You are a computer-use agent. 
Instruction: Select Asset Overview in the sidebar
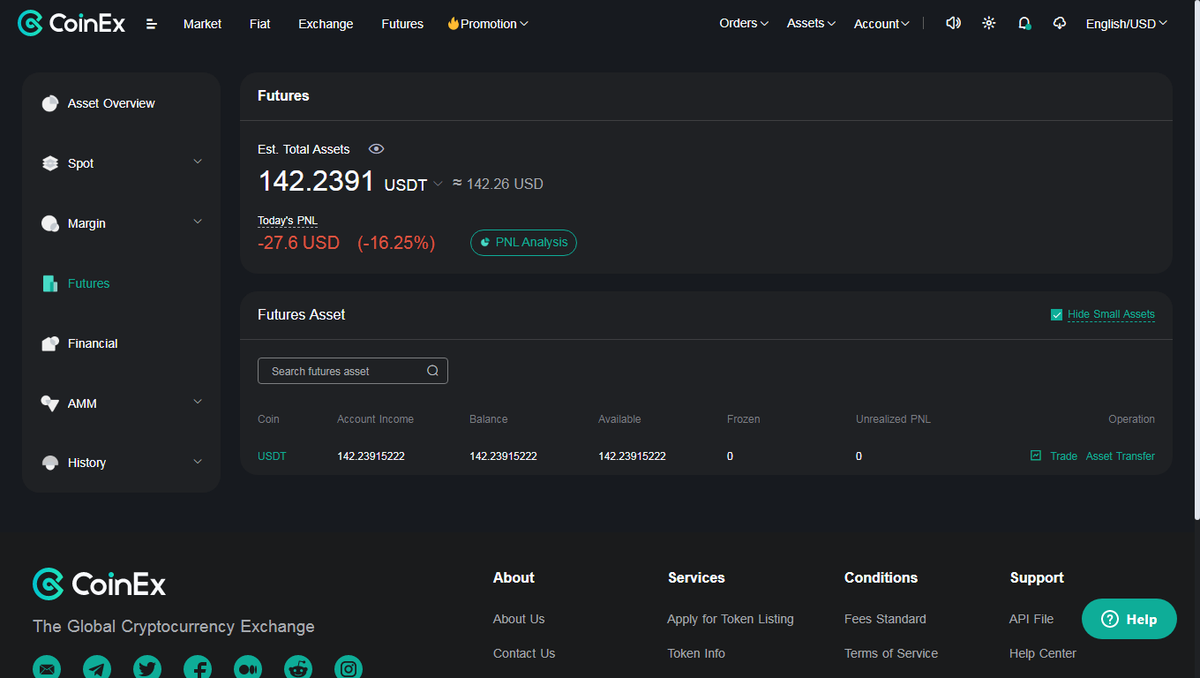tap(111, 103)
